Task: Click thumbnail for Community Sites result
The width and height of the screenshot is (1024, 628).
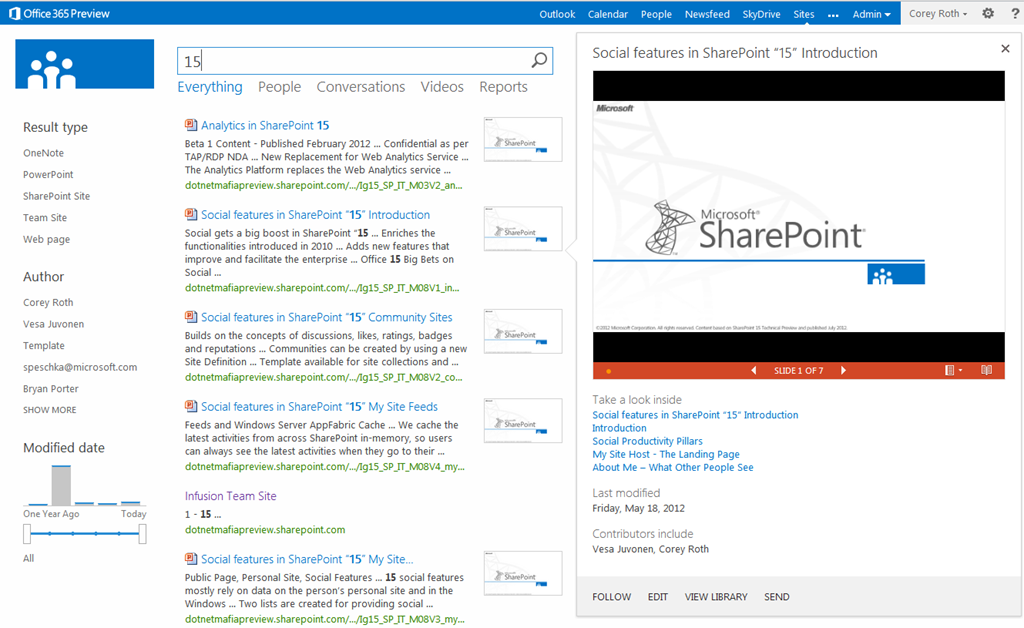Action: point(523,331)
